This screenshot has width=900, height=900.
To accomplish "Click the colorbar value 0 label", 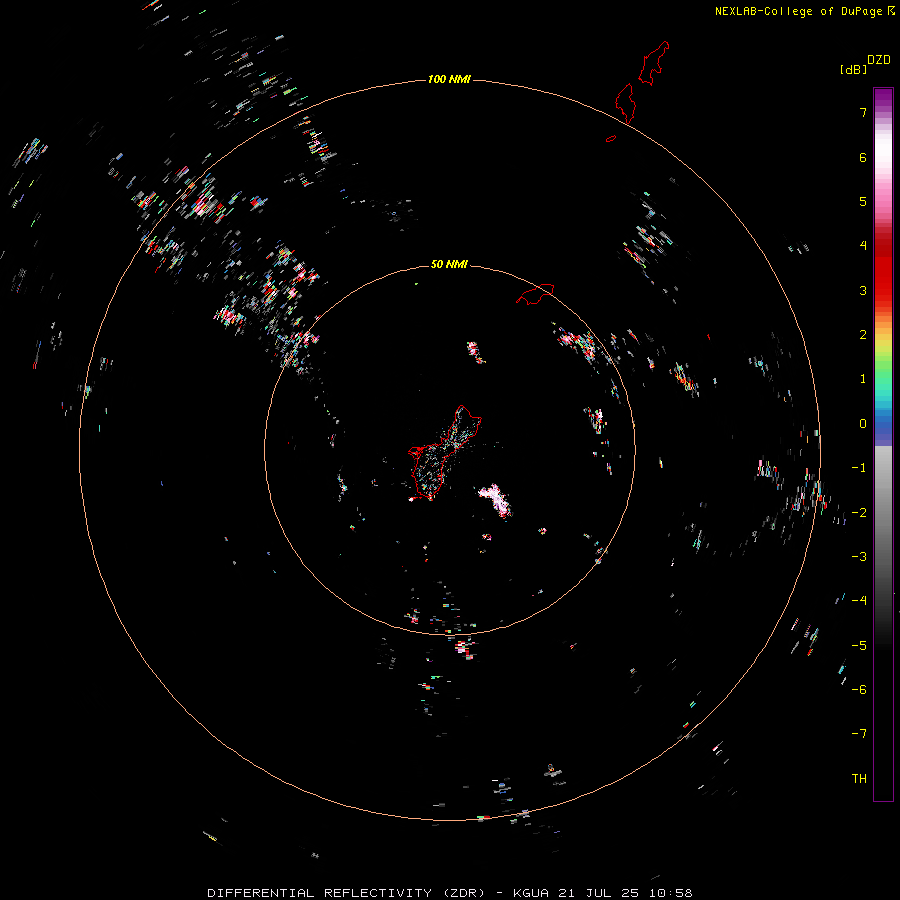I will pos(863,424).
